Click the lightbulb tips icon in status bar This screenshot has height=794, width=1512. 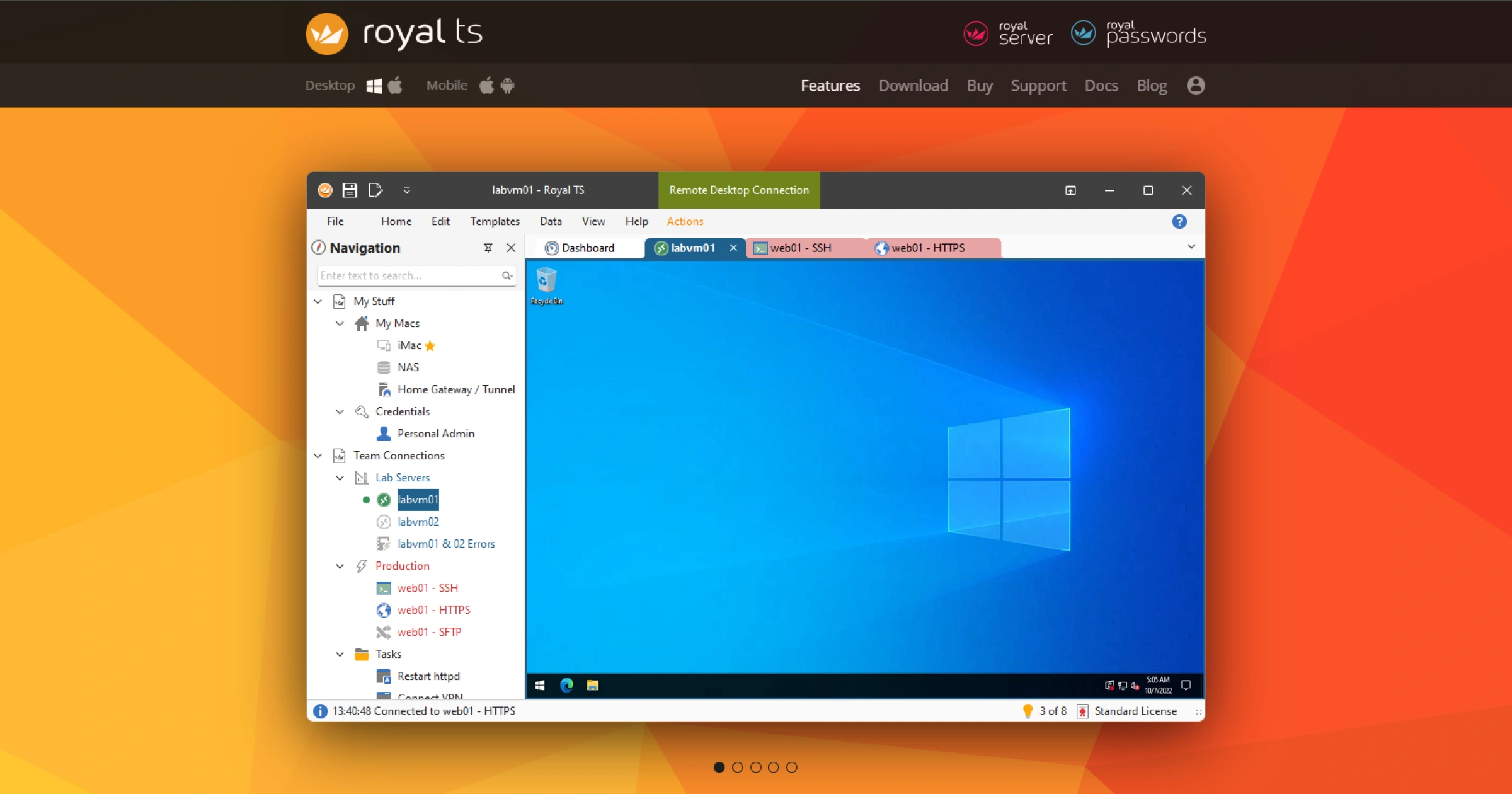point(1028,711)
